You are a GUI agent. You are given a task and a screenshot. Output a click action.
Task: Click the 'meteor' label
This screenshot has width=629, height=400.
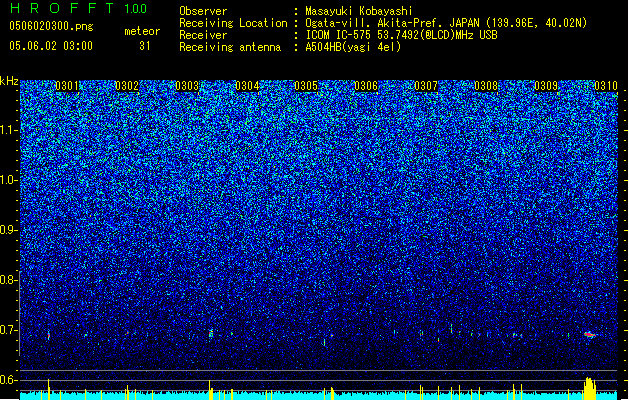(x=142, y=31)
